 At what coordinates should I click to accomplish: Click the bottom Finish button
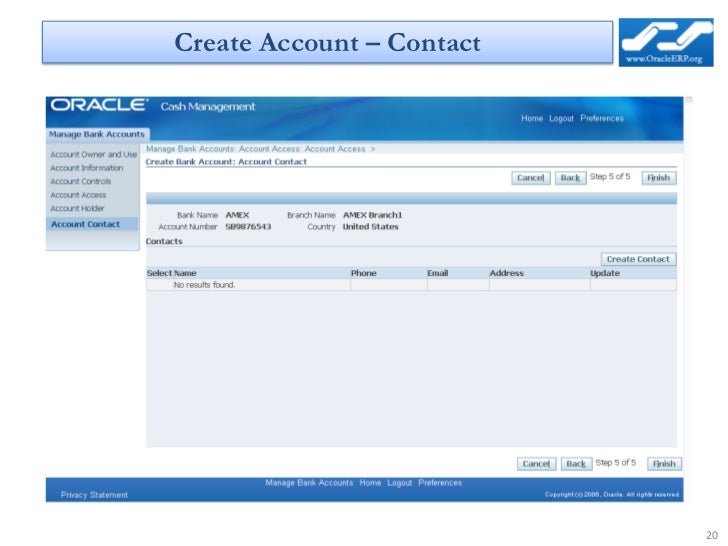[664, 464]
